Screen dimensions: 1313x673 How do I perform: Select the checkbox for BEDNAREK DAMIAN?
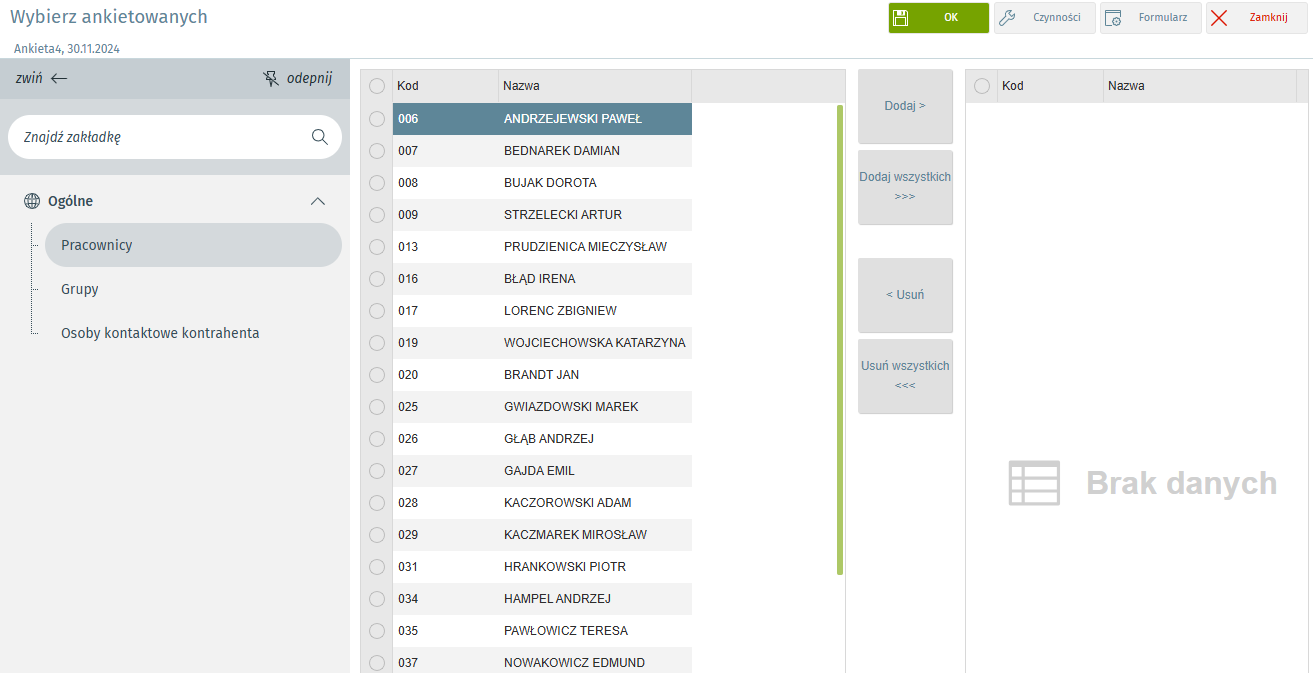pyautogui.click(x=377, y=151)
